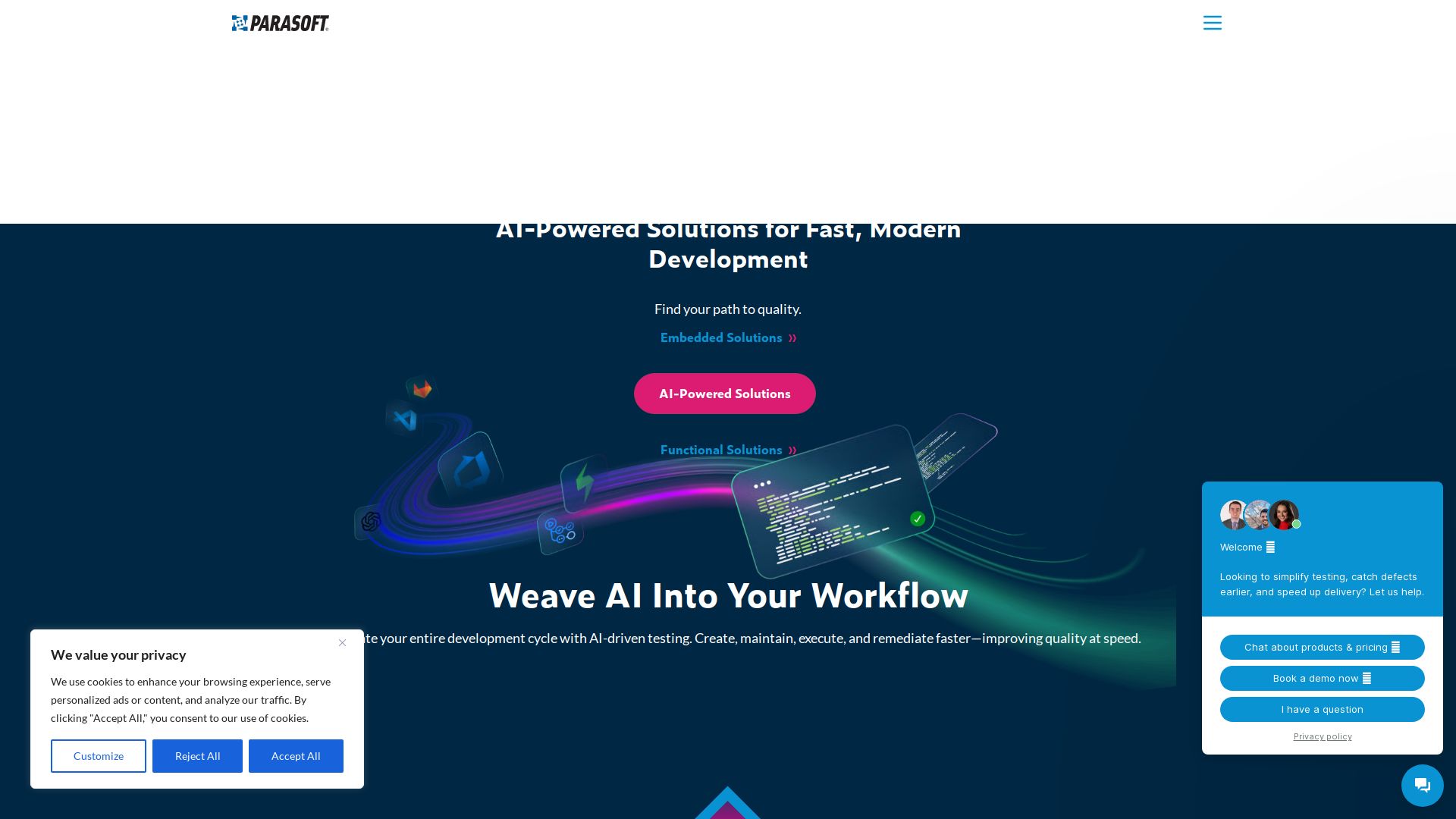Open the chat Privacy policy link
Viewport: 1456px width, 819px height.
coord(1323,737)
